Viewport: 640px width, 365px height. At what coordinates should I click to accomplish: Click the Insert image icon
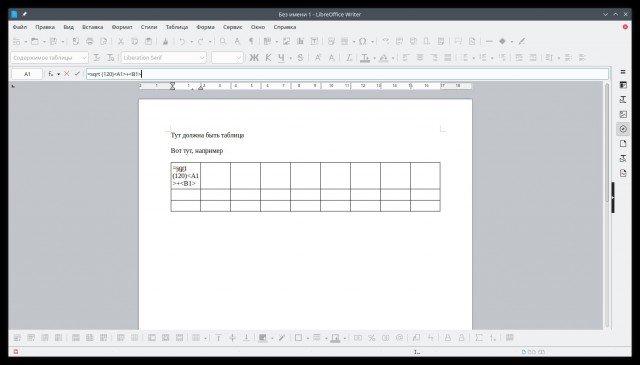(x=287, y=41)
